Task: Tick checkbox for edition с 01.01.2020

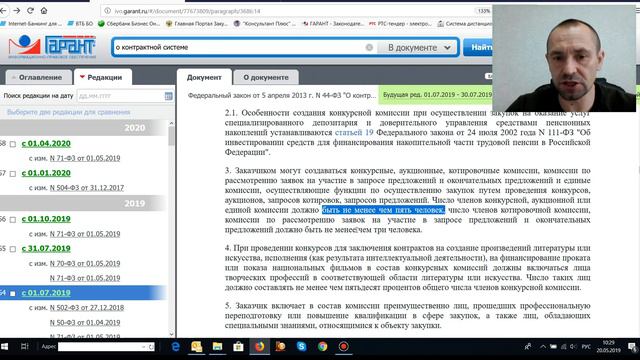Action: point(13,173)
